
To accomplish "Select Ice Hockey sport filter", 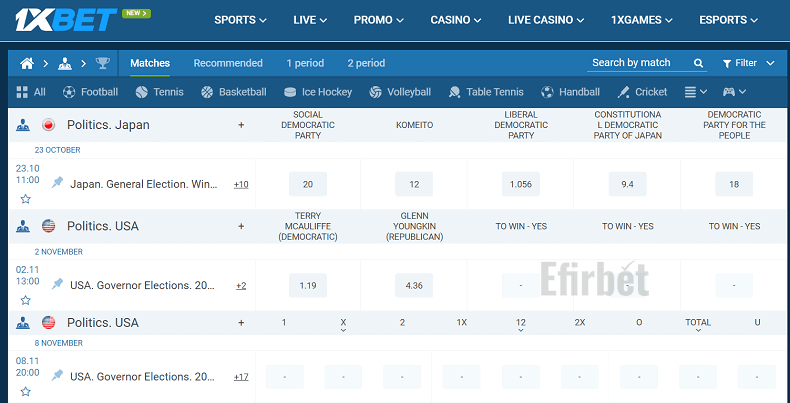I will pyautogui.click(x=317, y=92).
